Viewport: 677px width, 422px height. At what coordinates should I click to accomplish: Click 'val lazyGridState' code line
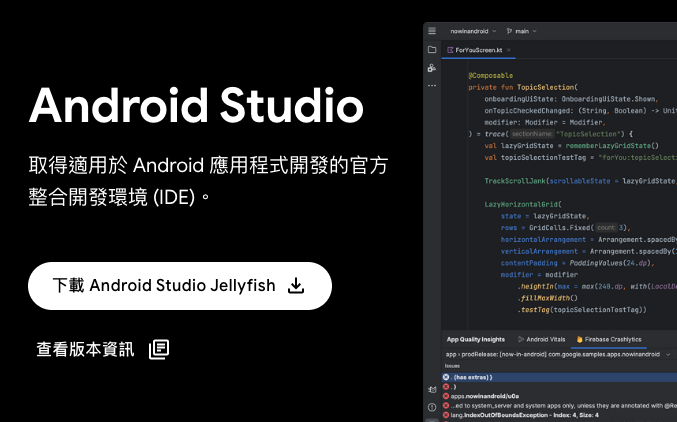point(572,146)
